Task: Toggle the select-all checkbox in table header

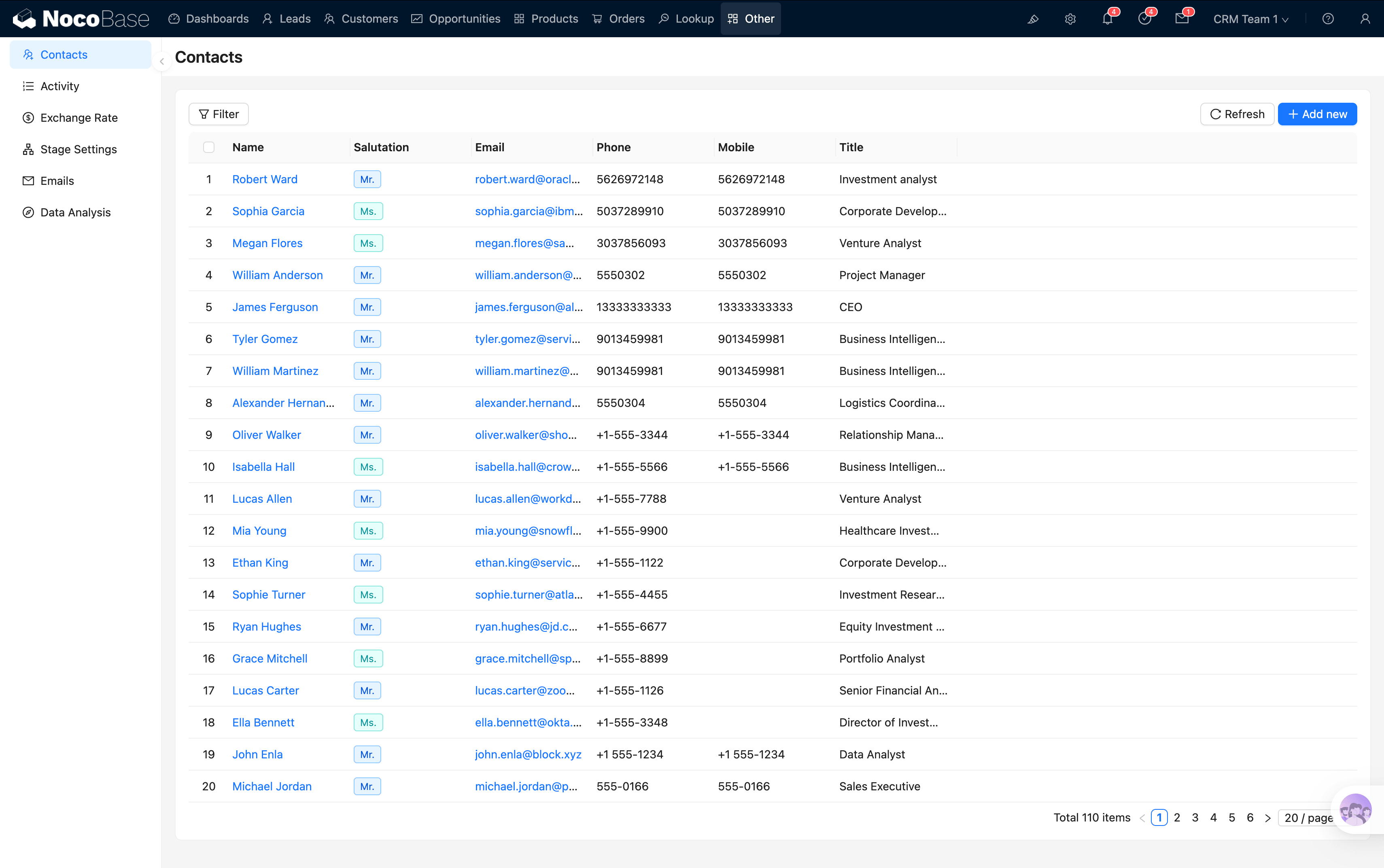Action: coord(208,147)
